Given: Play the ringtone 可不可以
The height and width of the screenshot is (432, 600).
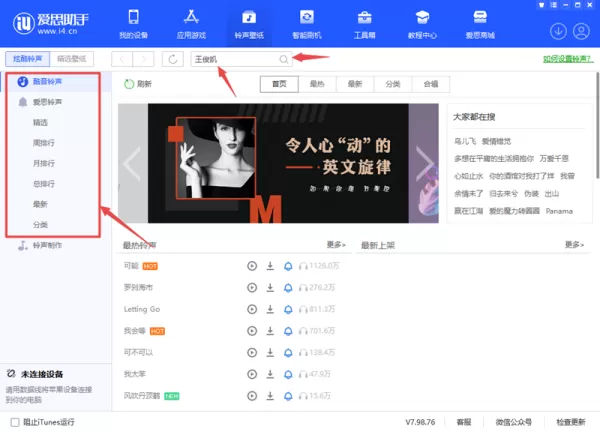Looking at the screenshot, I should coord(252,352).
